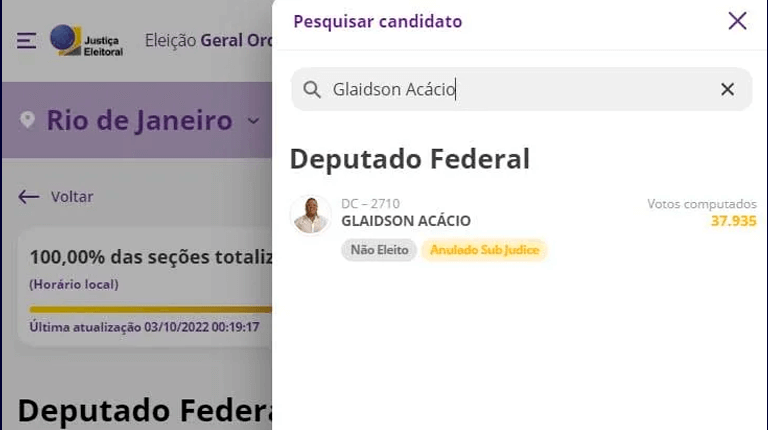The height and width of the screenshot is (430, 768).
Task: Select the Rio de Janeiro location title
Action: click(139, 120)
